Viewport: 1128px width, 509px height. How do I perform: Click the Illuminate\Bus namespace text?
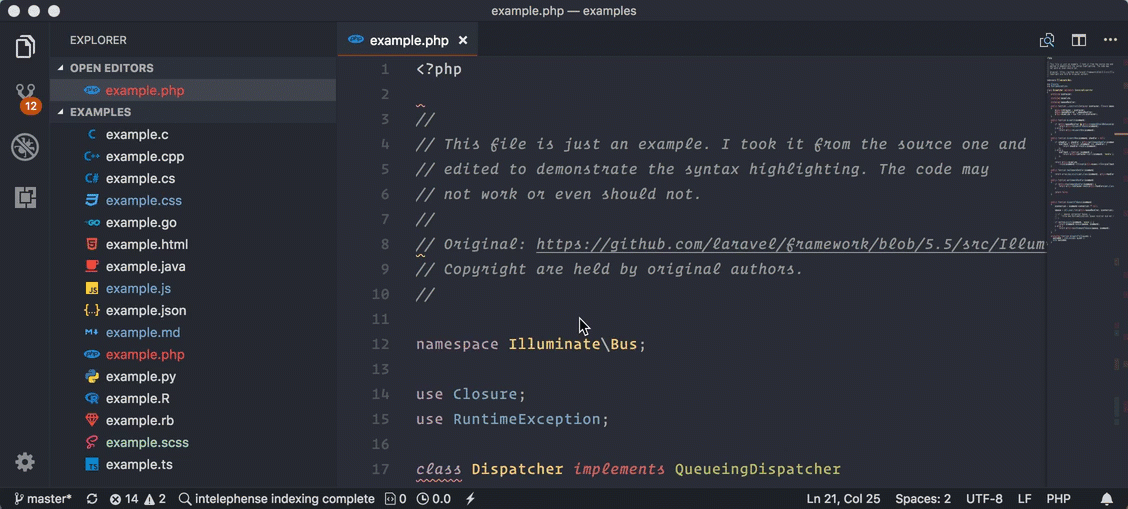pyautogui.click(x=573, y=344)
